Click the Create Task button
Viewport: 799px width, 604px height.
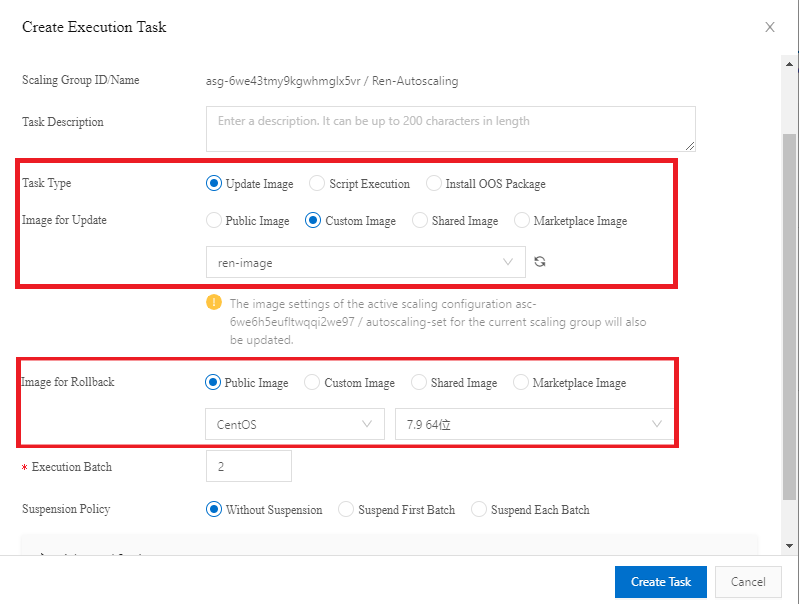[660, 582]
